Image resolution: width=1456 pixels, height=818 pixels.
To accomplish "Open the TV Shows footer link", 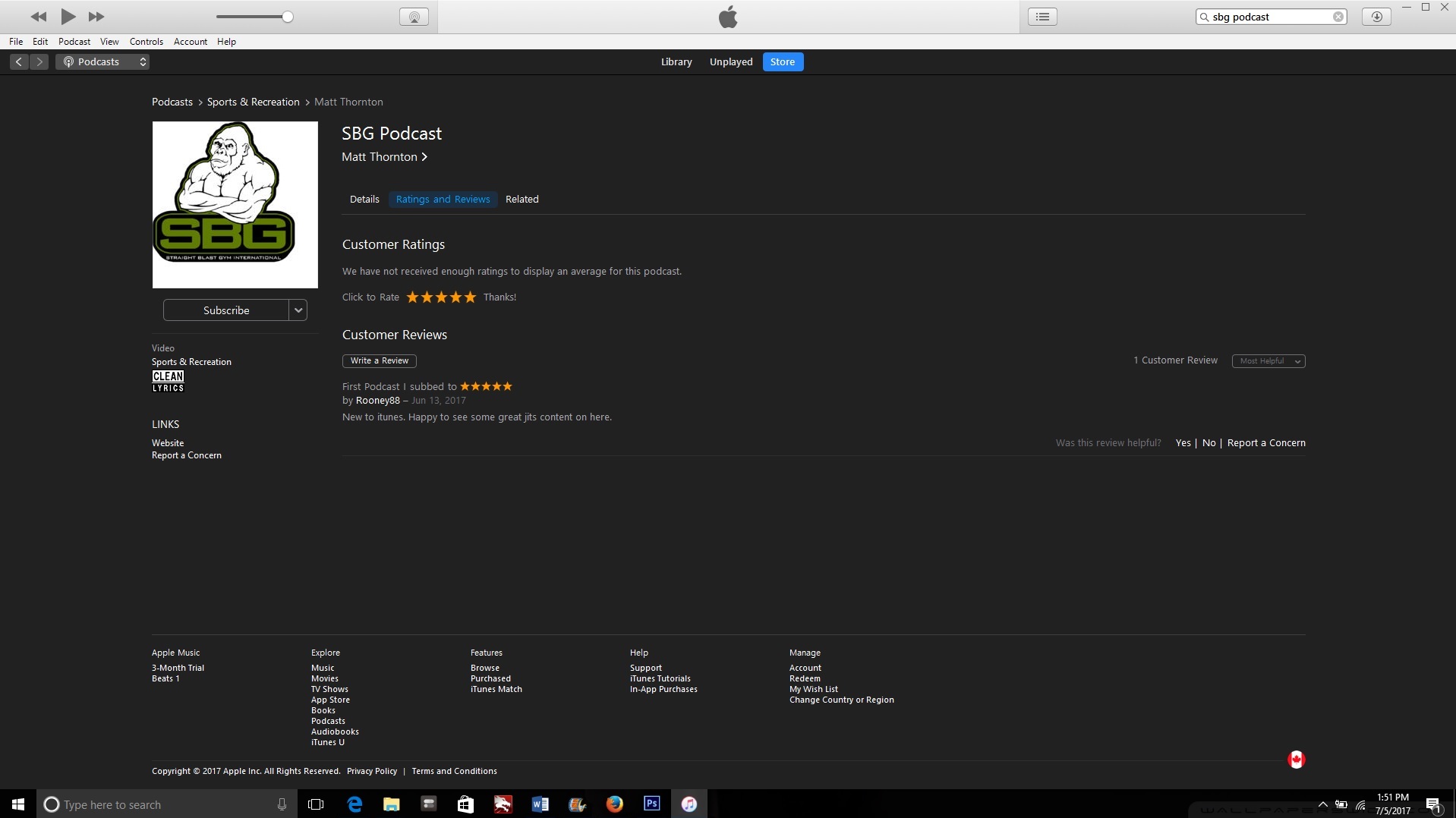I will pyautogui.click(x=329, y=689).
